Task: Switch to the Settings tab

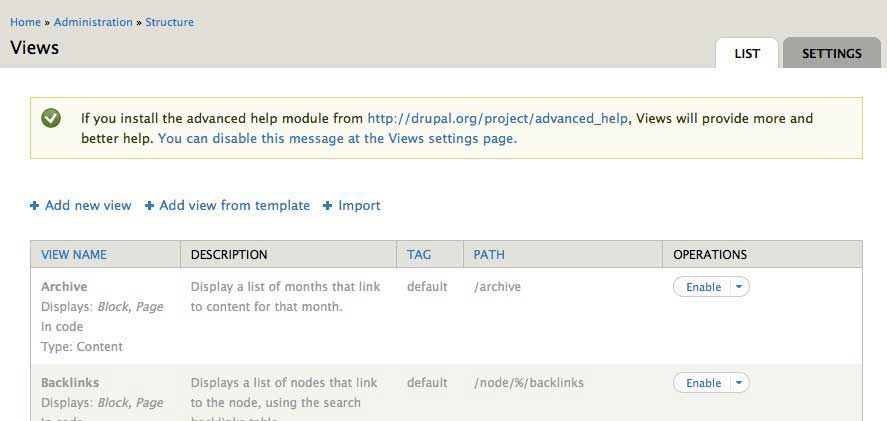Action: 831,54
